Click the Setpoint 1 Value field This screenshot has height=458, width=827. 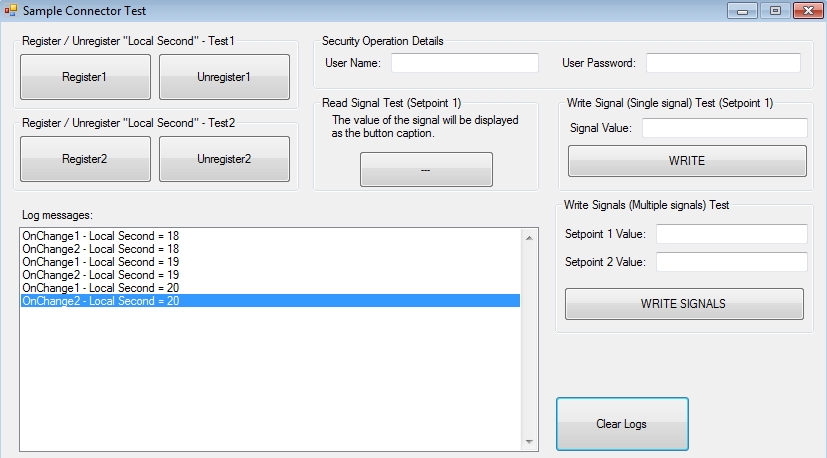click(731, 234)
